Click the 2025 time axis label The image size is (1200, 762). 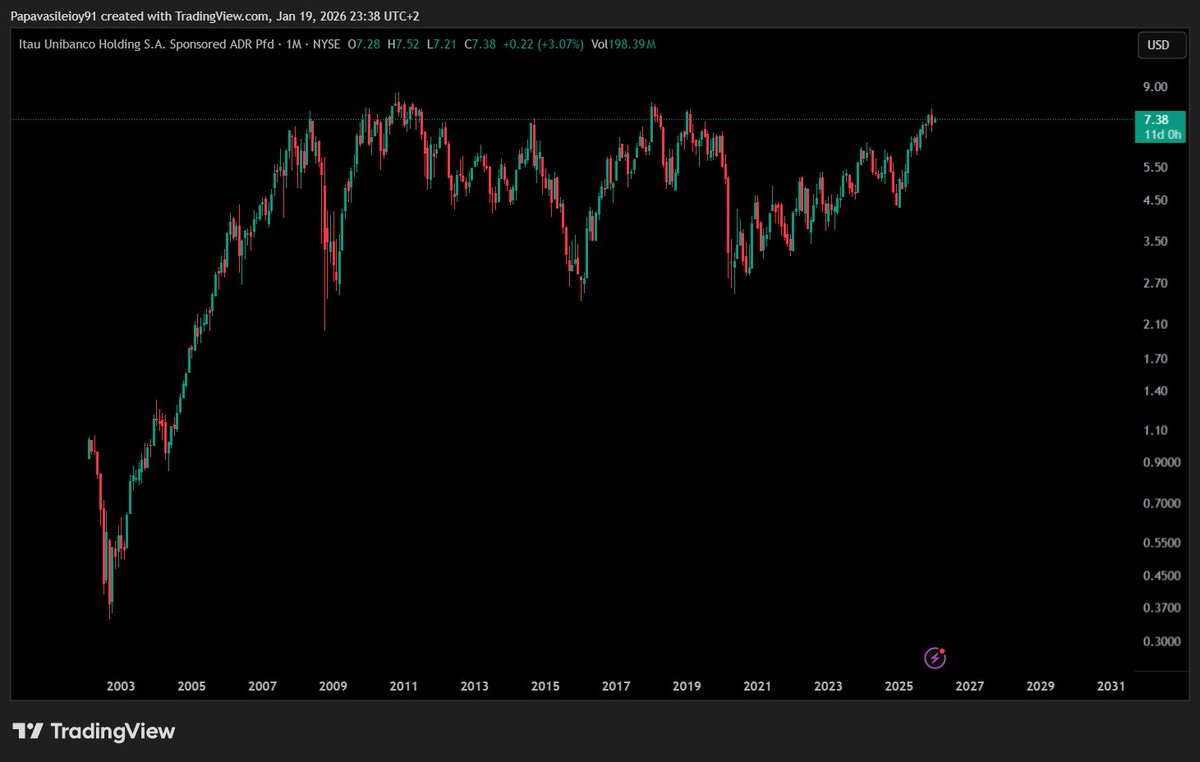tap(899, 687)
